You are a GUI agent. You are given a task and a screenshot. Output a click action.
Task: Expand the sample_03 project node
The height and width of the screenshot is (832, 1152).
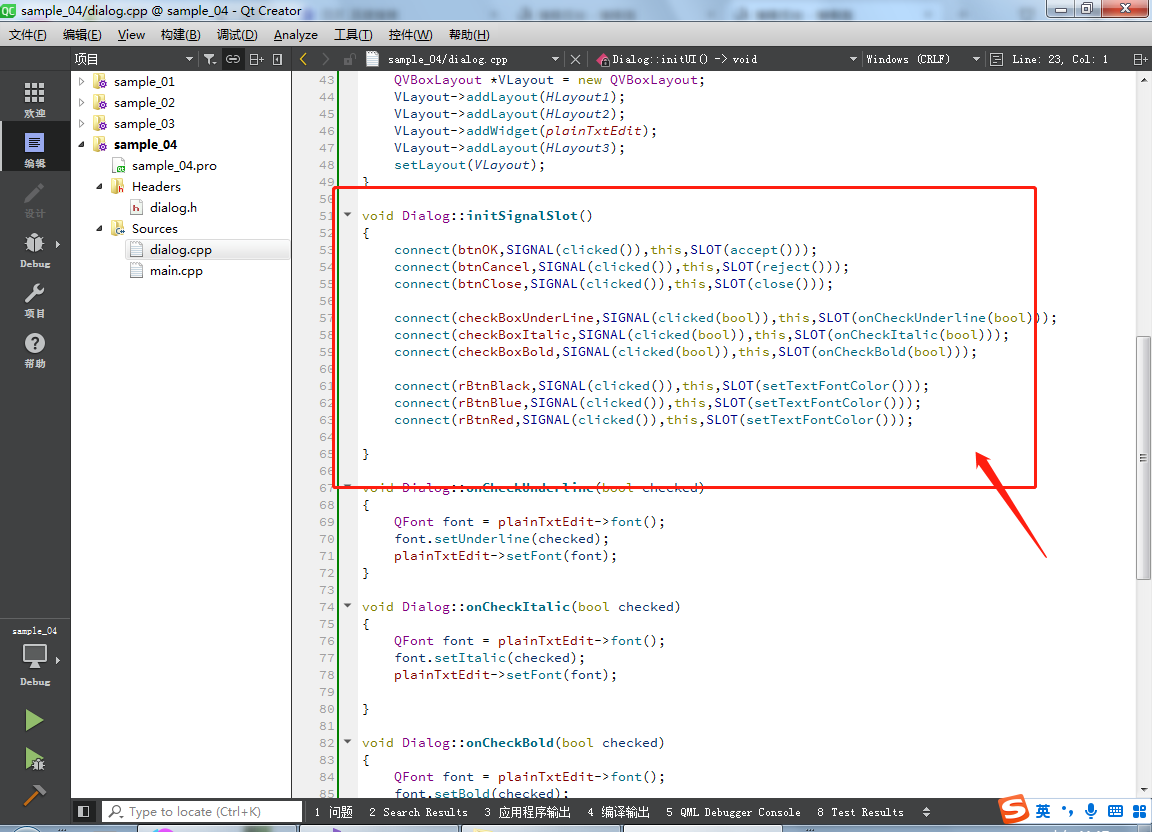(x=82, y=123)
